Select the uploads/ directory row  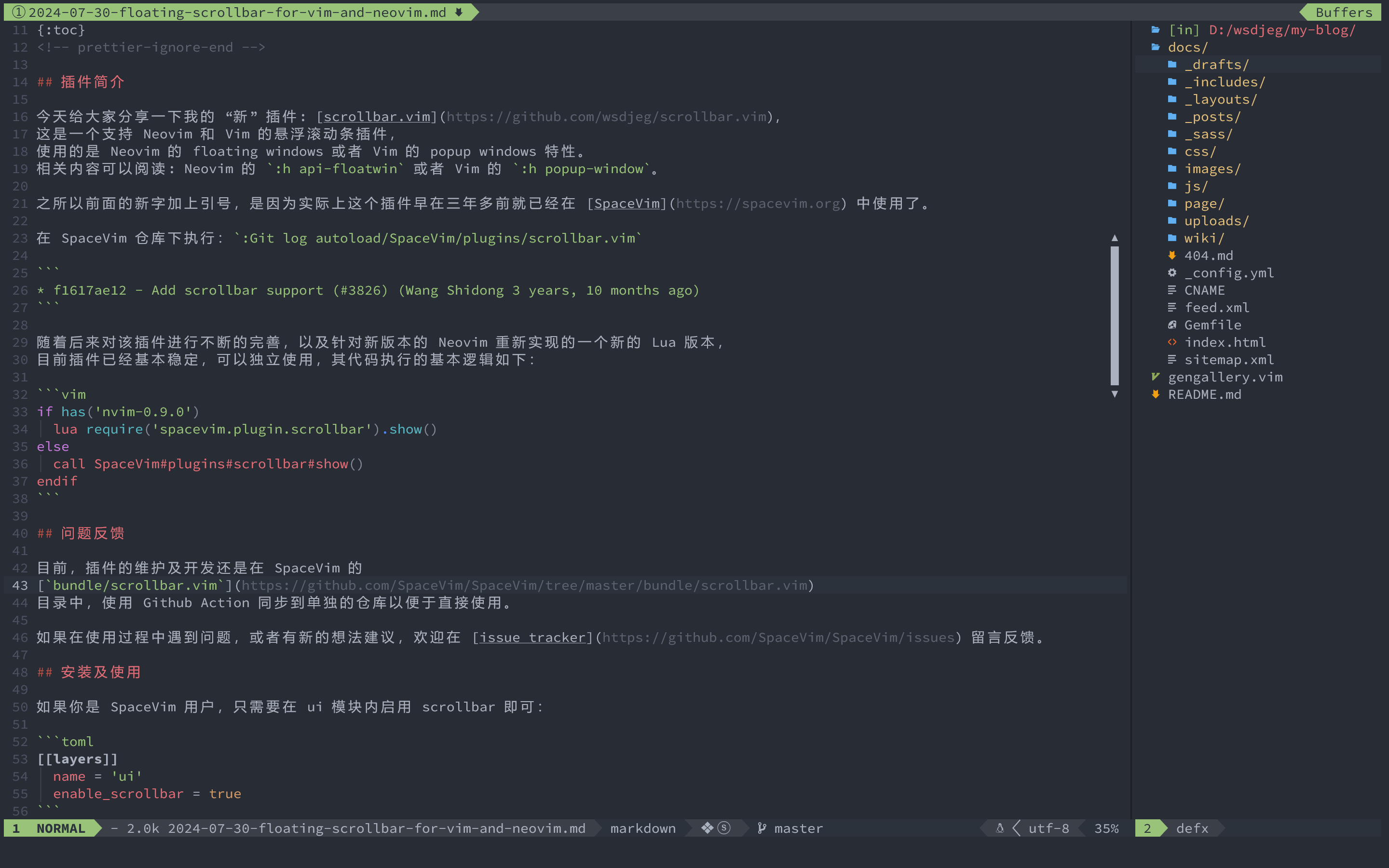click(x=1258, y=220)
